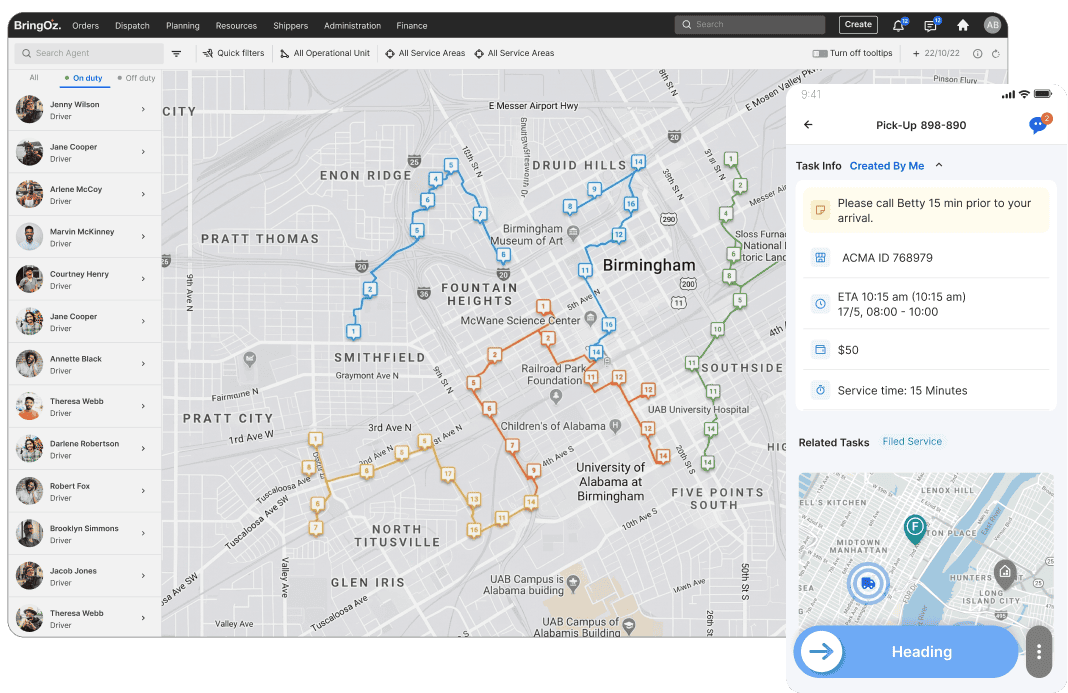Screen dimensions: 1068x693
Task: Click the note icon beside Betty message
Action: (820, 210)
